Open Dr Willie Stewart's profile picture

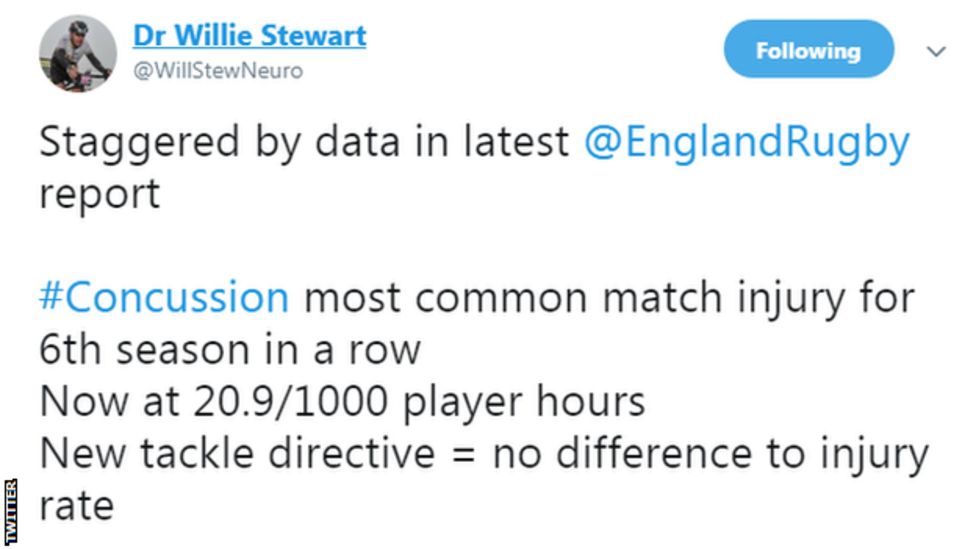tap(79, 53)
